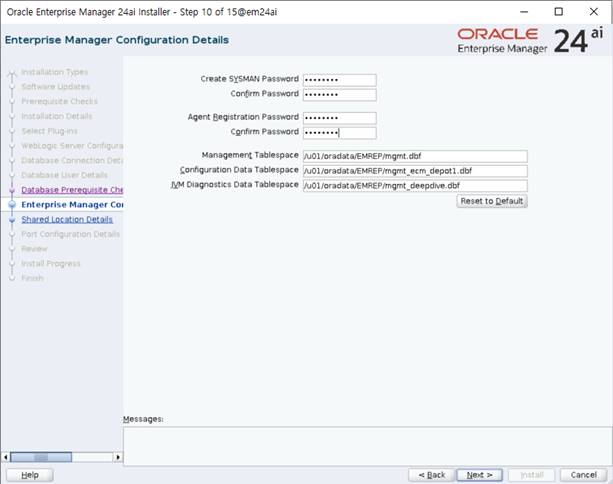The image size is (613, 484).
Task: Click the Database Connection Details step label
Action: click(x=72, y=160)
